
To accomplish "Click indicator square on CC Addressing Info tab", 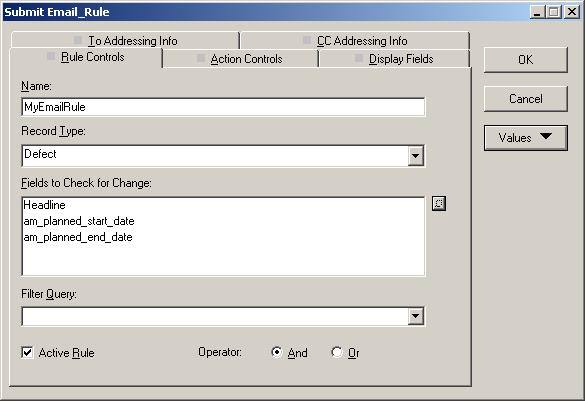I will 307,40.
